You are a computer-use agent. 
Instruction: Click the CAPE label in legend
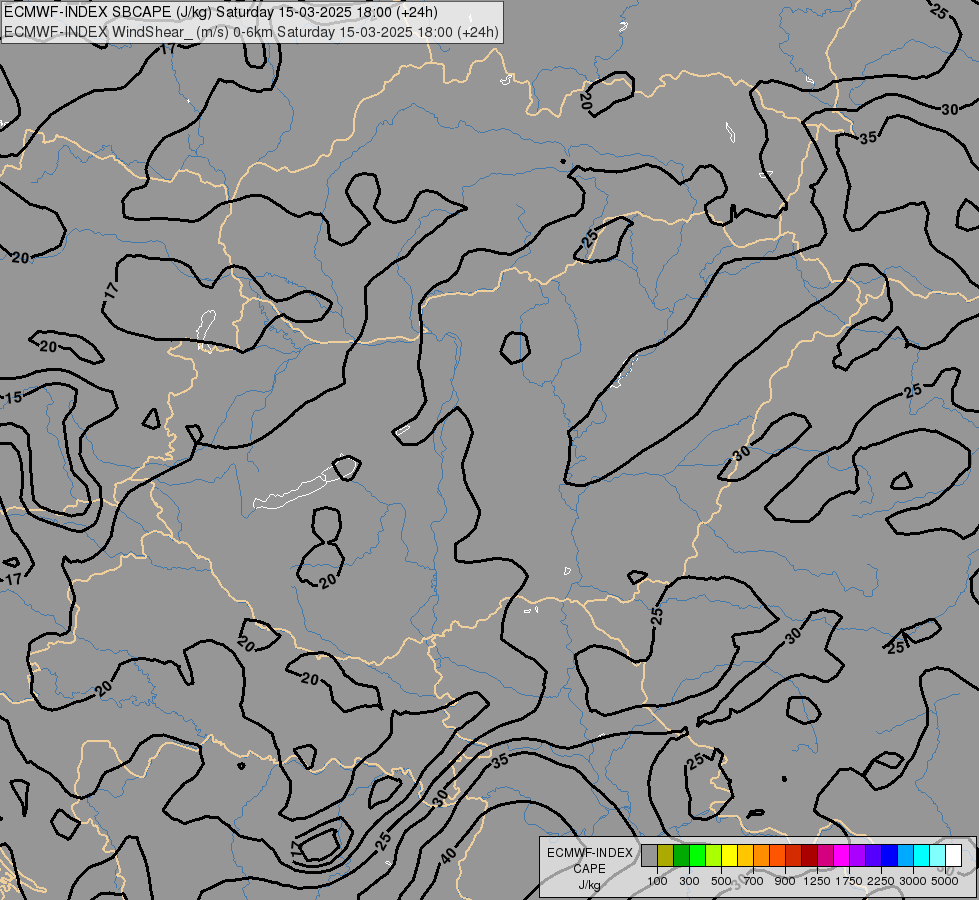point(589,869)
